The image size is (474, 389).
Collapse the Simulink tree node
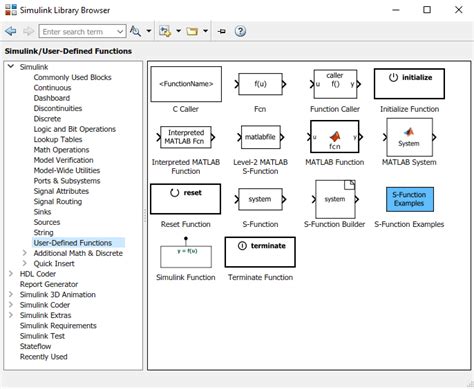click(x=11, y=66)
